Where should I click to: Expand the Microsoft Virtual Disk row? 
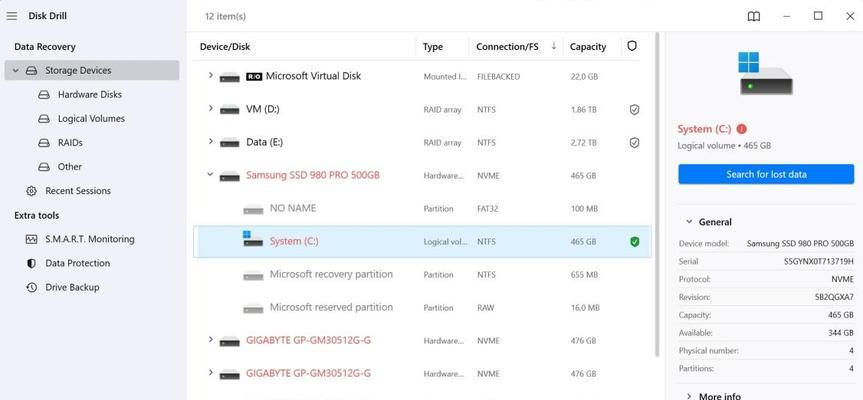click(x=210, y=75)
